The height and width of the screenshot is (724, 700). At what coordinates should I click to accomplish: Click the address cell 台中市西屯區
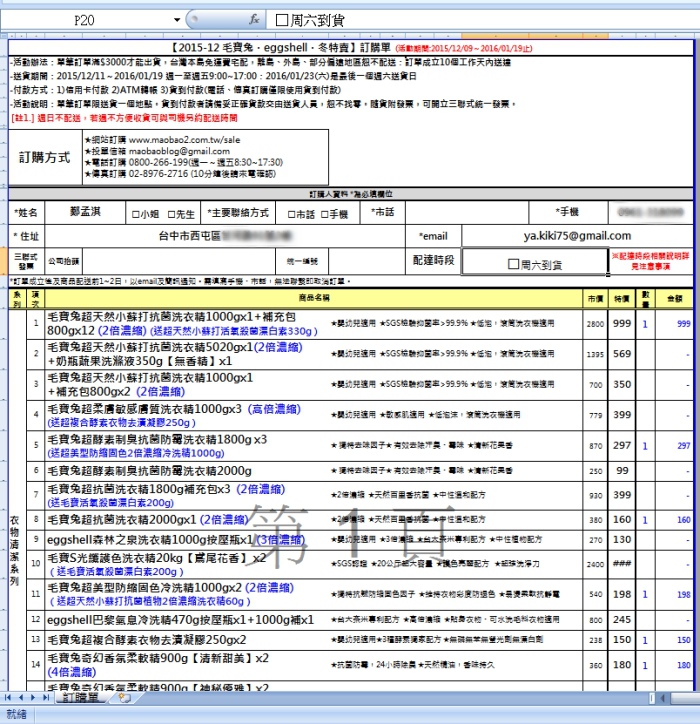point(225,236)
